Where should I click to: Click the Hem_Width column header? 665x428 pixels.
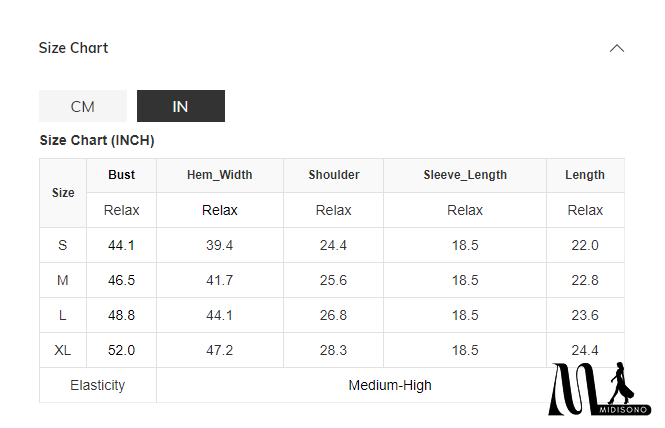[x=220, y=175]
